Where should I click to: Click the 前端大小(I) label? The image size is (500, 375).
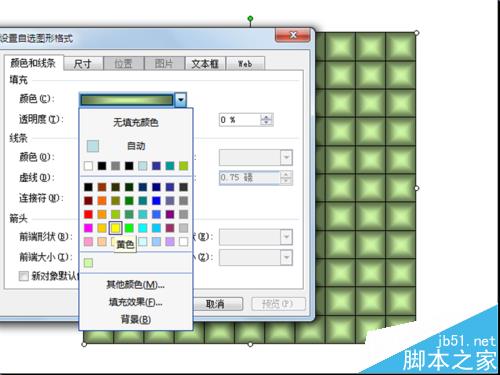(46, 257)
